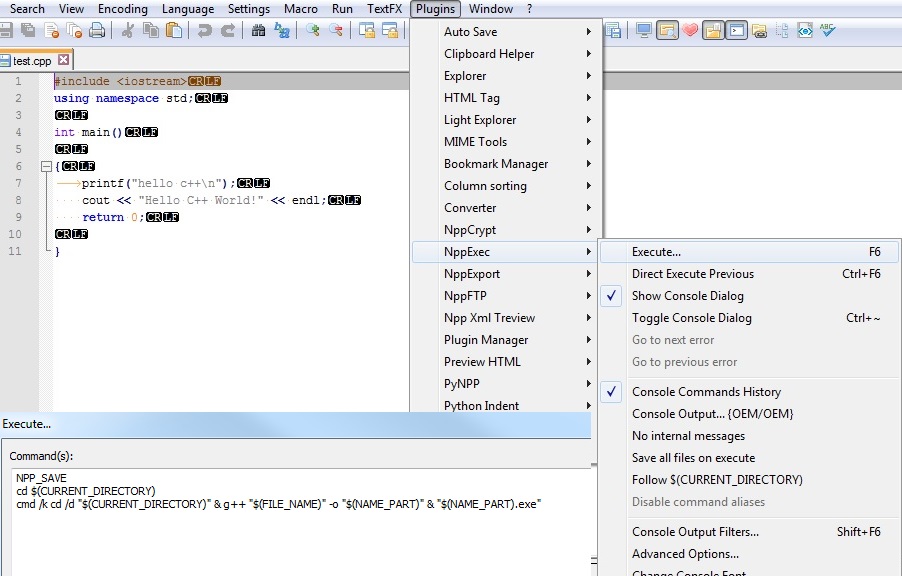Screen dimensions: 902x576
Task: Click the Save All toolbar icon
Action: pos(28,30)
